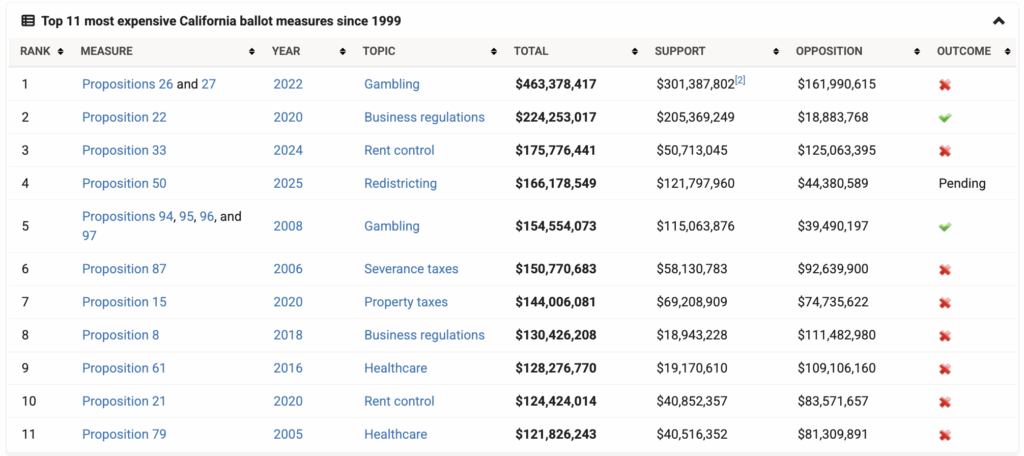This screenshot has width=1024, height=456.
Task: Open the Redistricting topic link
Action: point(400,183)
